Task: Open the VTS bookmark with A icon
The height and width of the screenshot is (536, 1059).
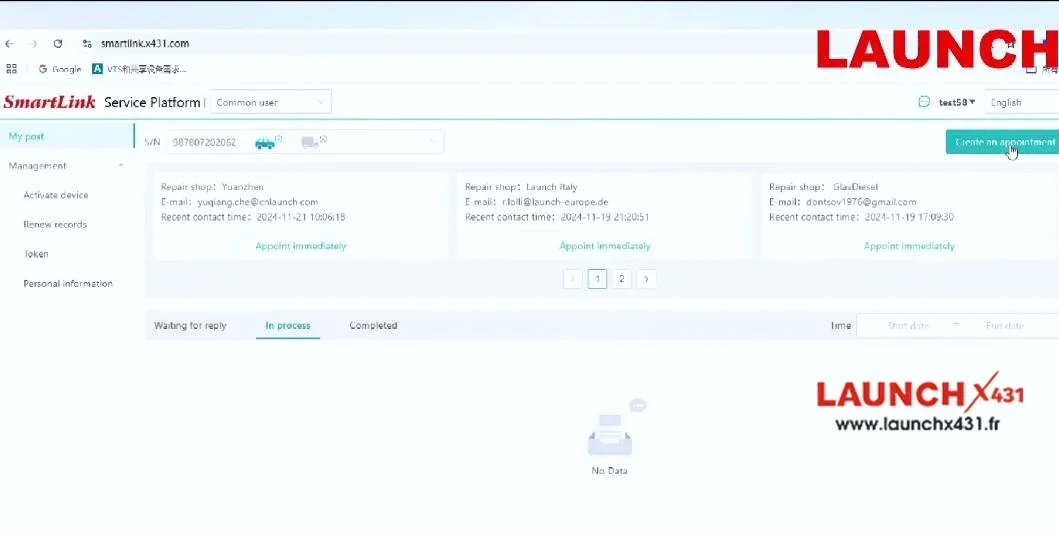Action: tap(139, 69)
